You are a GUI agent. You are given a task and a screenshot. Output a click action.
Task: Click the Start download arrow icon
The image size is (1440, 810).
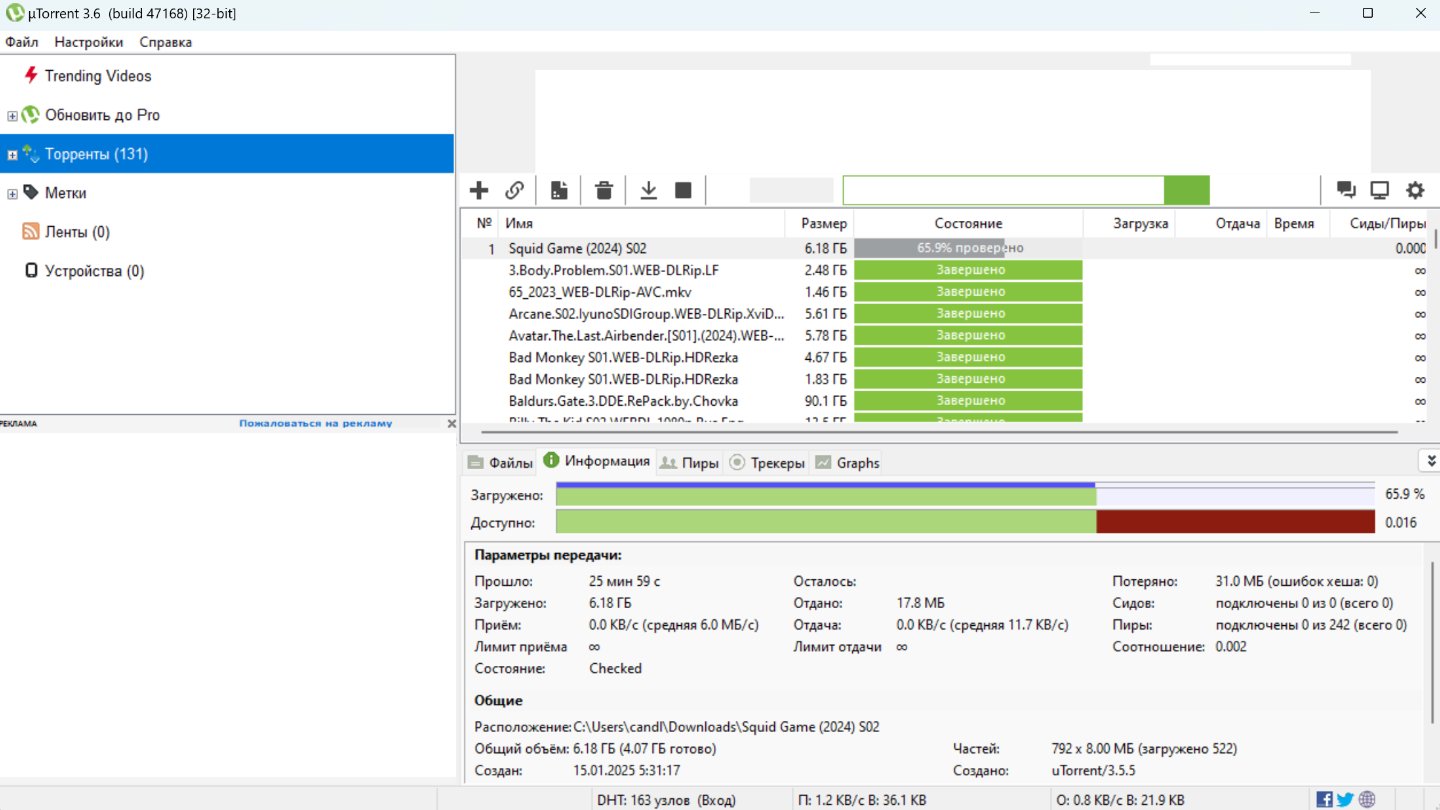648,190
